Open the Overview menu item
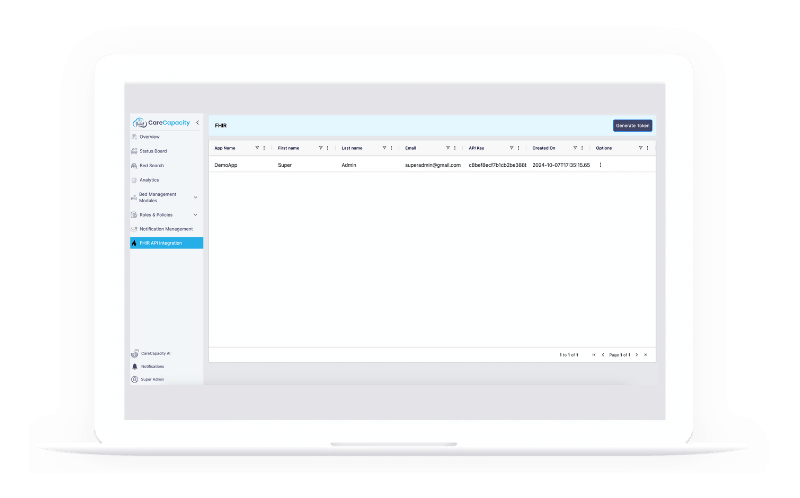The height and width of the screenshot is (498, 800). click(149, 136)
